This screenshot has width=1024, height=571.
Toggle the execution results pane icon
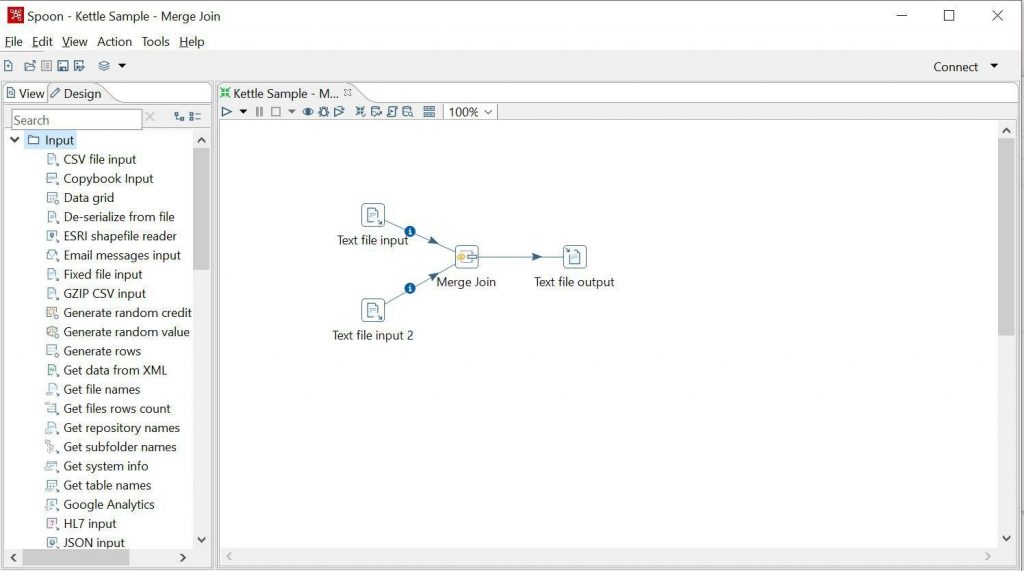tap(429, 112)
